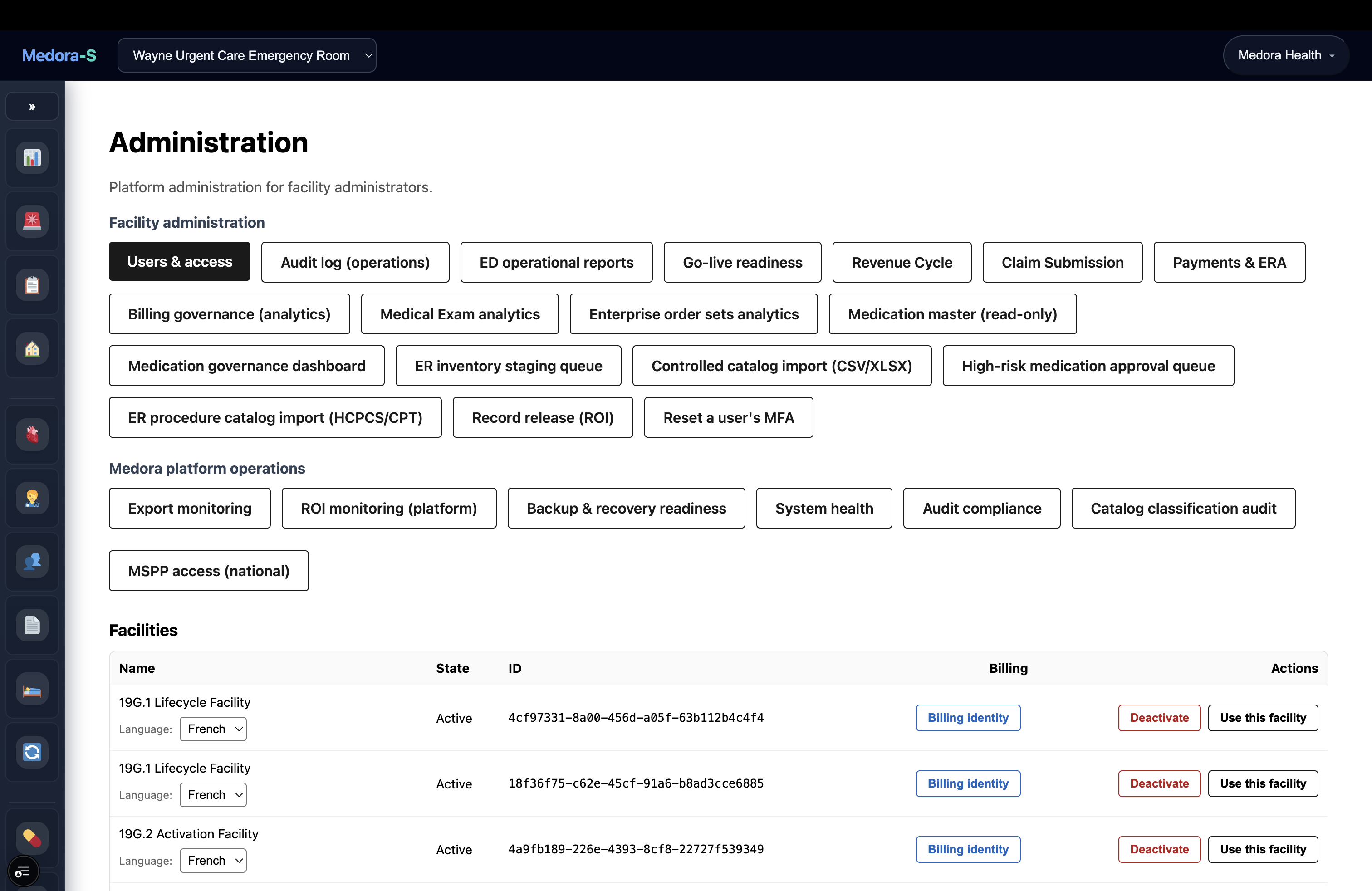Image resolution: width=1372 pixels, height=891 pixels.
Task: Deactivate facility with ID 4cf97331
Action: [1159, 718]
